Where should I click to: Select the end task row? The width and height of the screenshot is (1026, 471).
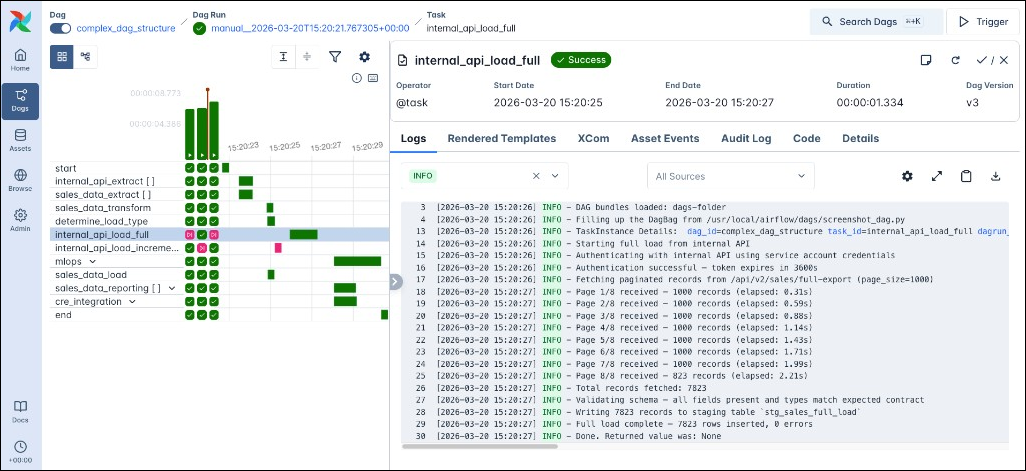pos(116,315)
